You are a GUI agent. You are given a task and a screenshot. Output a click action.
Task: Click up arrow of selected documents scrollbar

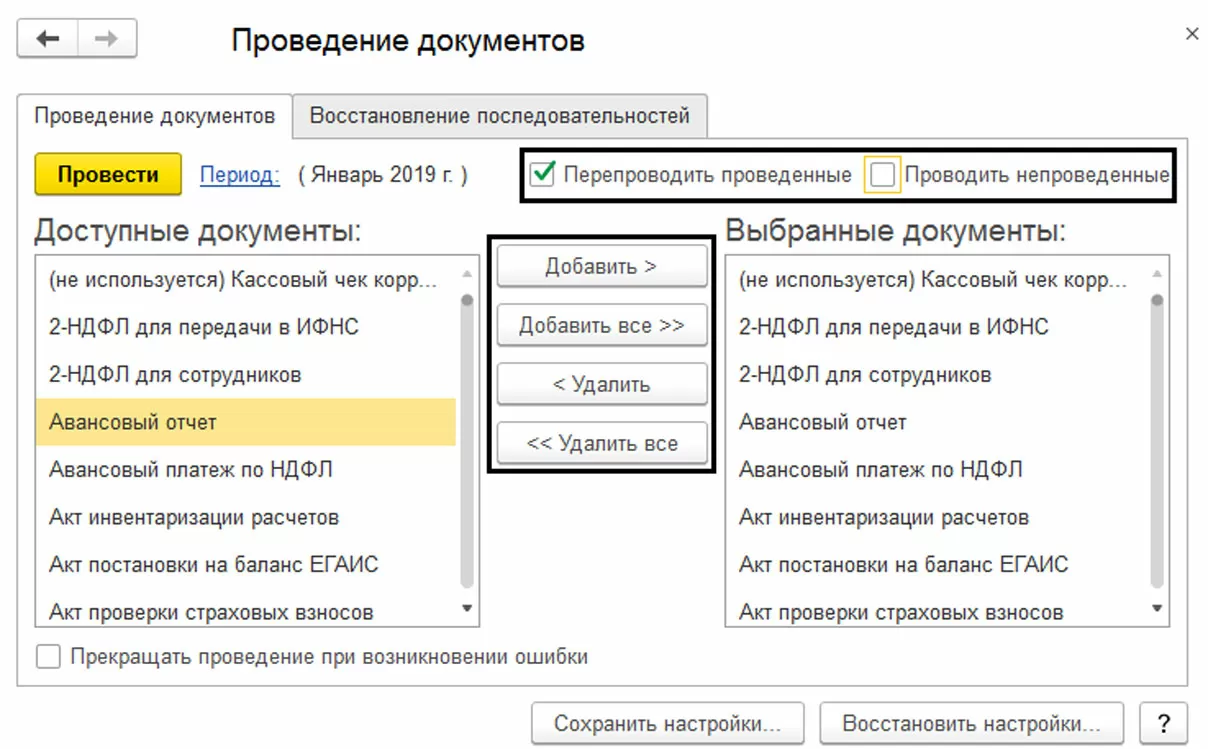(x=1157, y=273)
